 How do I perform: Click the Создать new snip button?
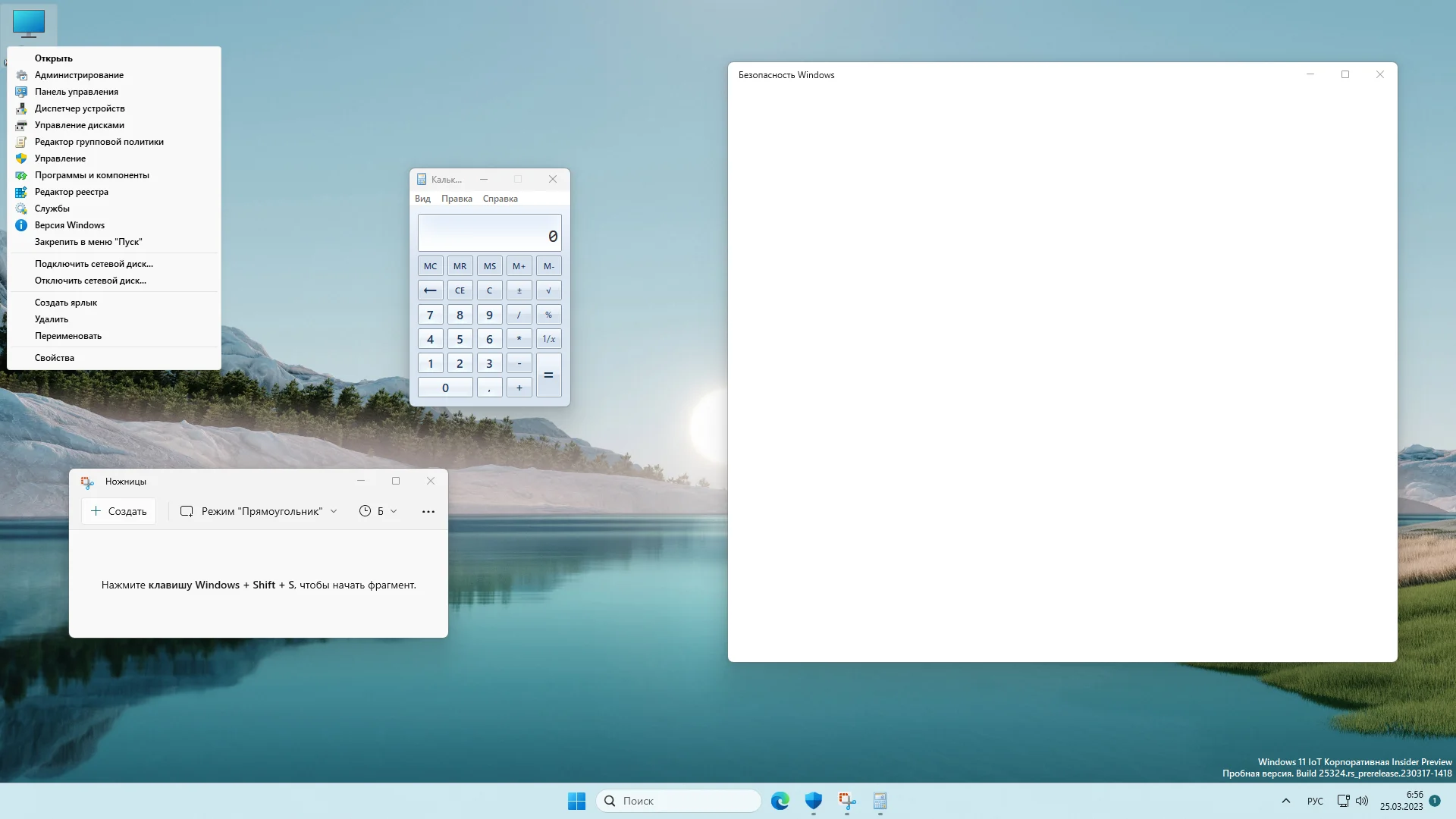point(118,511)
